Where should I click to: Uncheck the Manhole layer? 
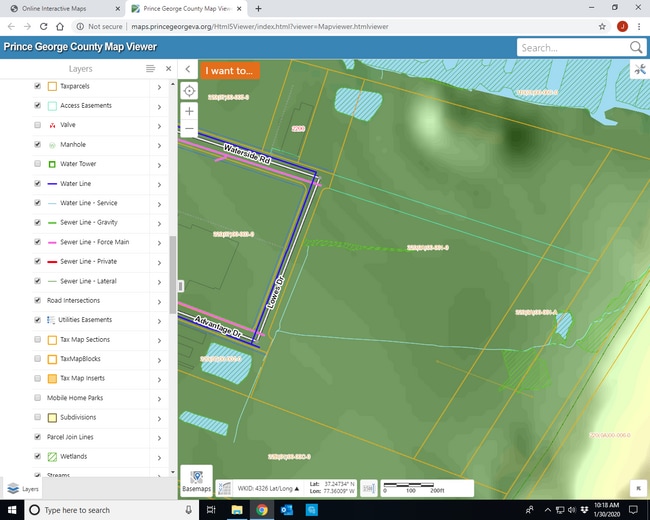(38, 145)
